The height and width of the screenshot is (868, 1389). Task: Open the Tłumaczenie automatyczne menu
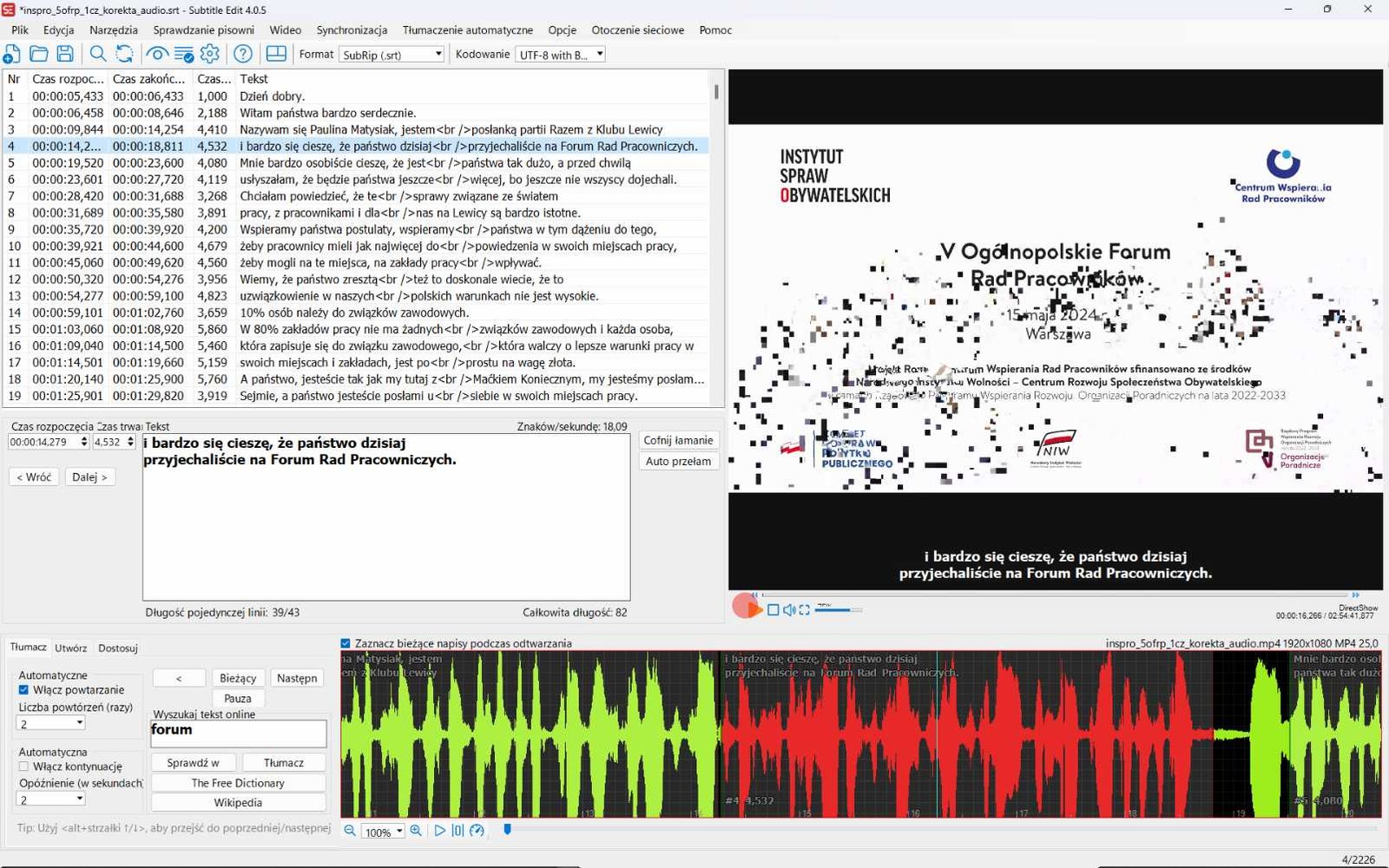(468, 30)
